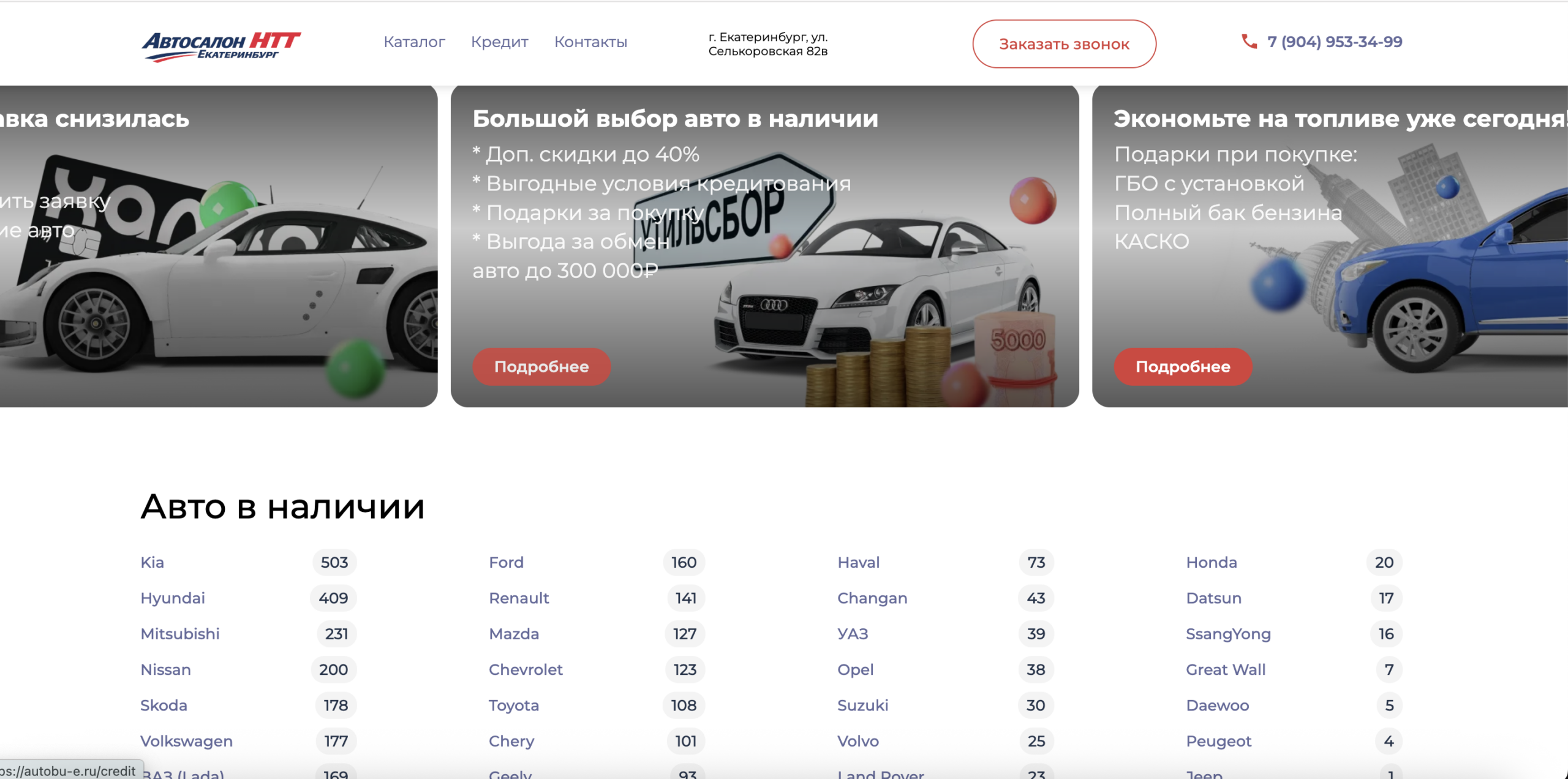This screenshot has height=779, width=1568.
Task: Select the white sports car banner card
Action: tap(219, 246)
